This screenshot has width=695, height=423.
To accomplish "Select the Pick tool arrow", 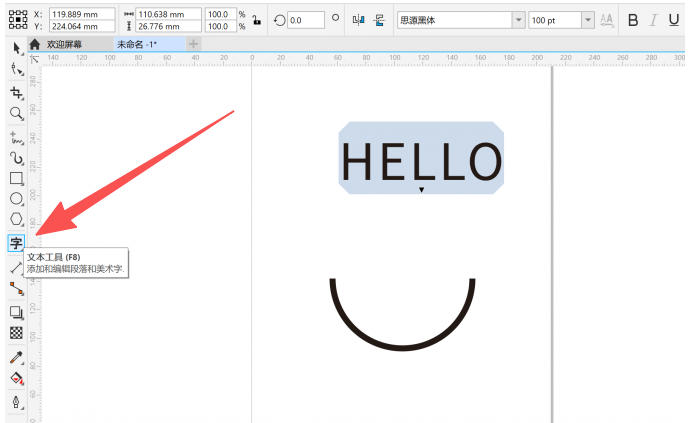I will pos(16,49).
